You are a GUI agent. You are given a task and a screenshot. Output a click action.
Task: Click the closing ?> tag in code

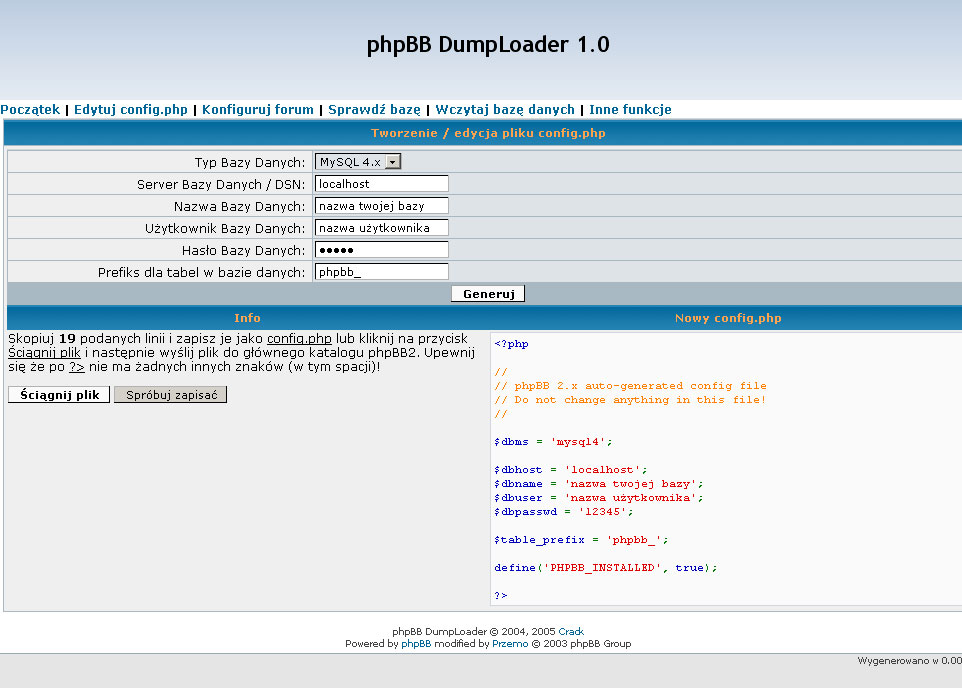coord(501,596)
